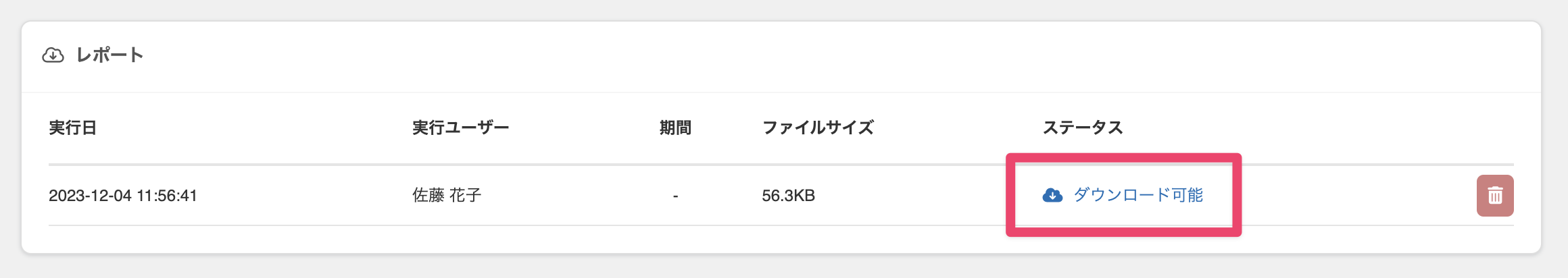Open the ダウンロード可能 download link
Viewport: 1568px width, 278px height.
tap(1138, 195)
